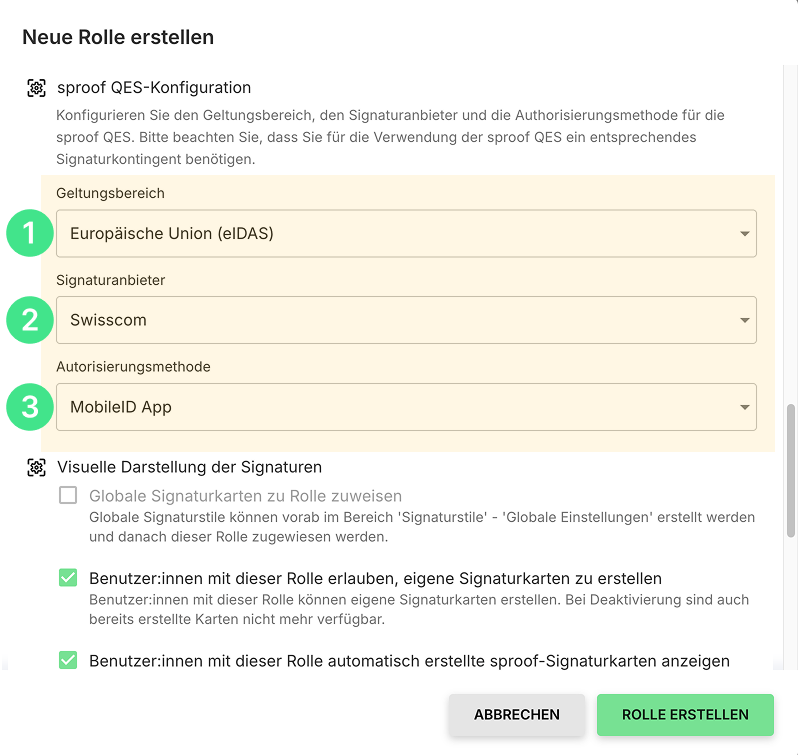Click the sproof QES-Konfiguration section heading
798x755 pixels.
154,88
